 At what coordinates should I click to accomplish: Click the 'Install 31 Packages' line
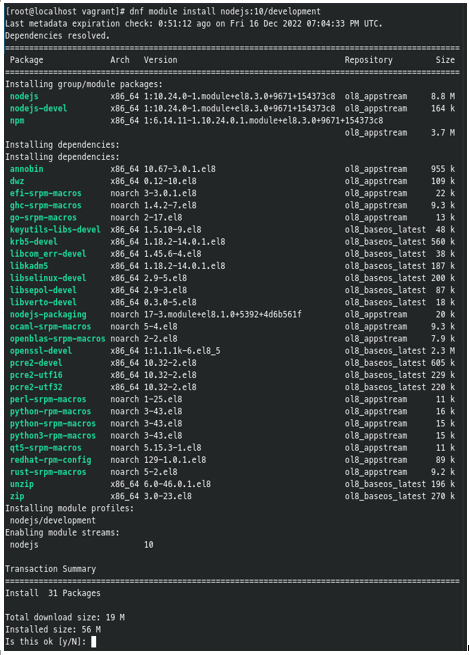[53, 593]
